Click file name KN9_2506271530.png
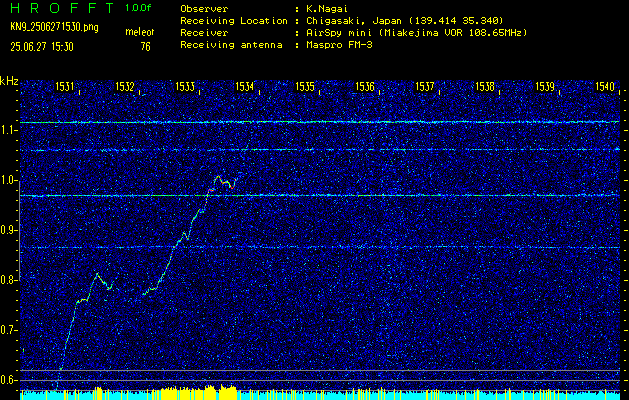The height and width of the screenshot is (400, 629). tap(54, 27)
